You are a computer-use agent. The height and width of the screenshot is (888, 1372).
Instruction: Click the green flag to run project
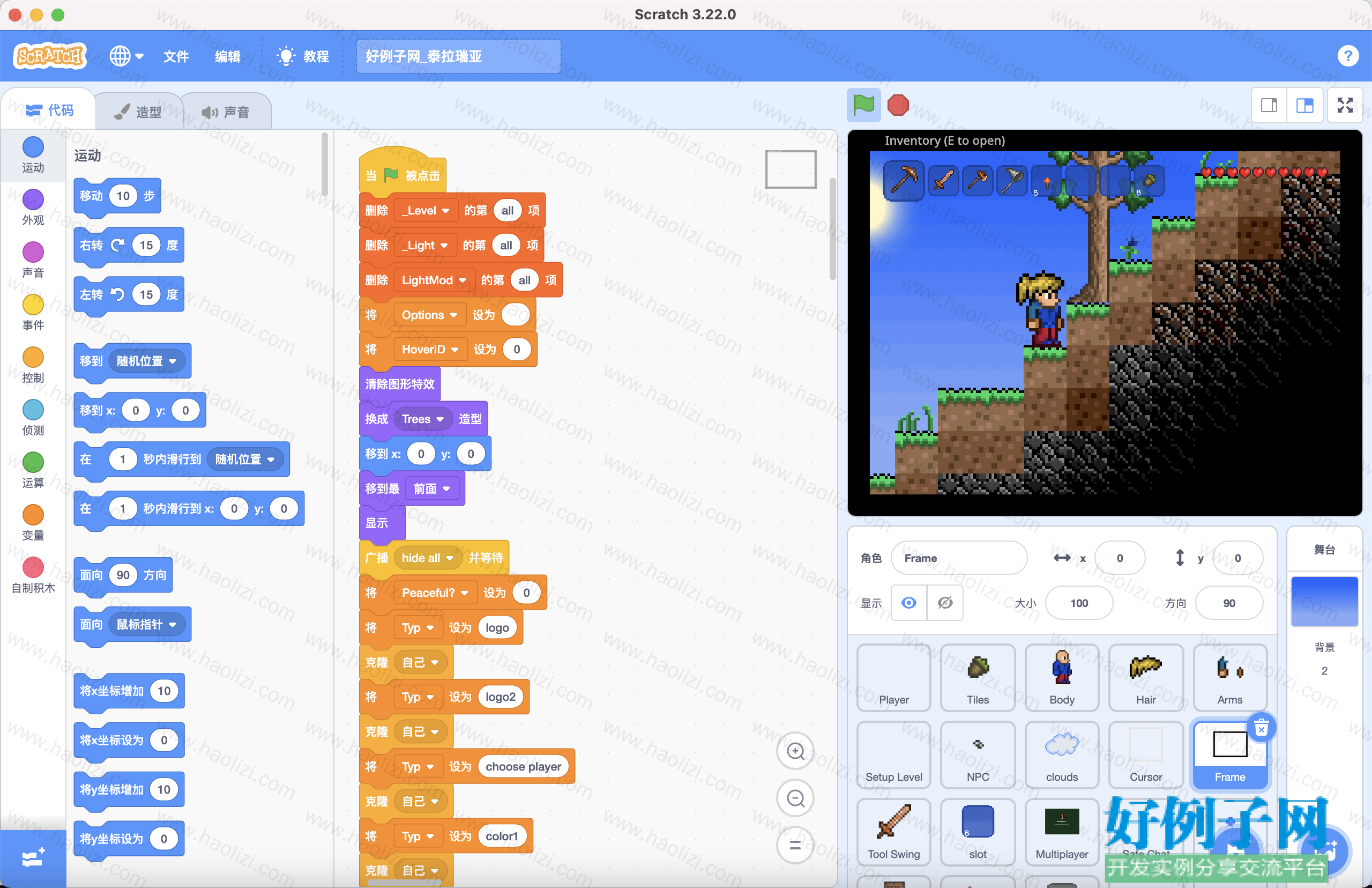click(x=863, y=105)
